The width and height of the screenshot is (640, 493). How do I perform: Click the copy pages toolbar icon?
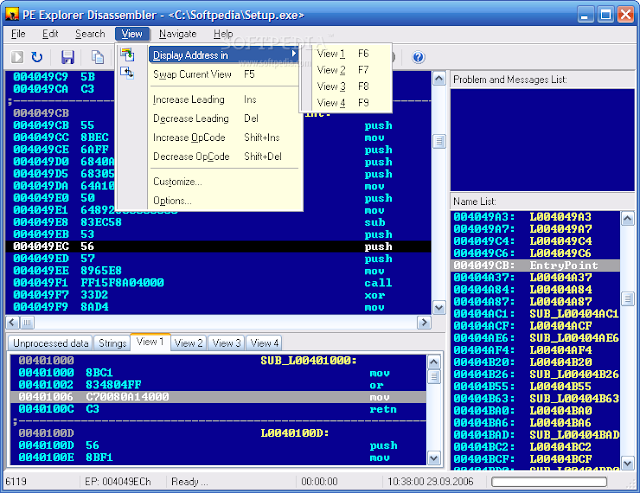[97, 57]
